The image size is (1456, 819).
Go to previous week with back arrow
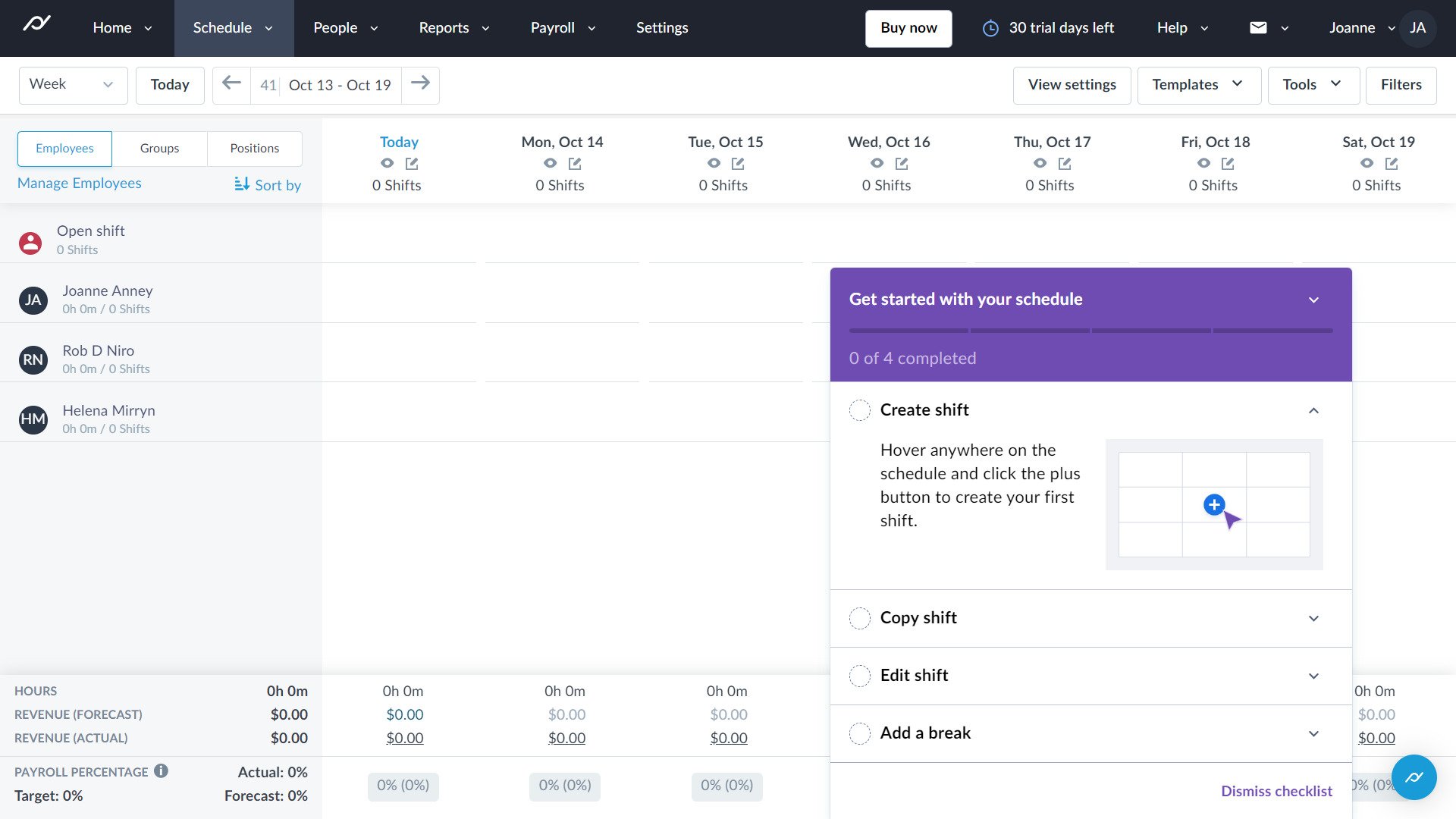(231, 84)
